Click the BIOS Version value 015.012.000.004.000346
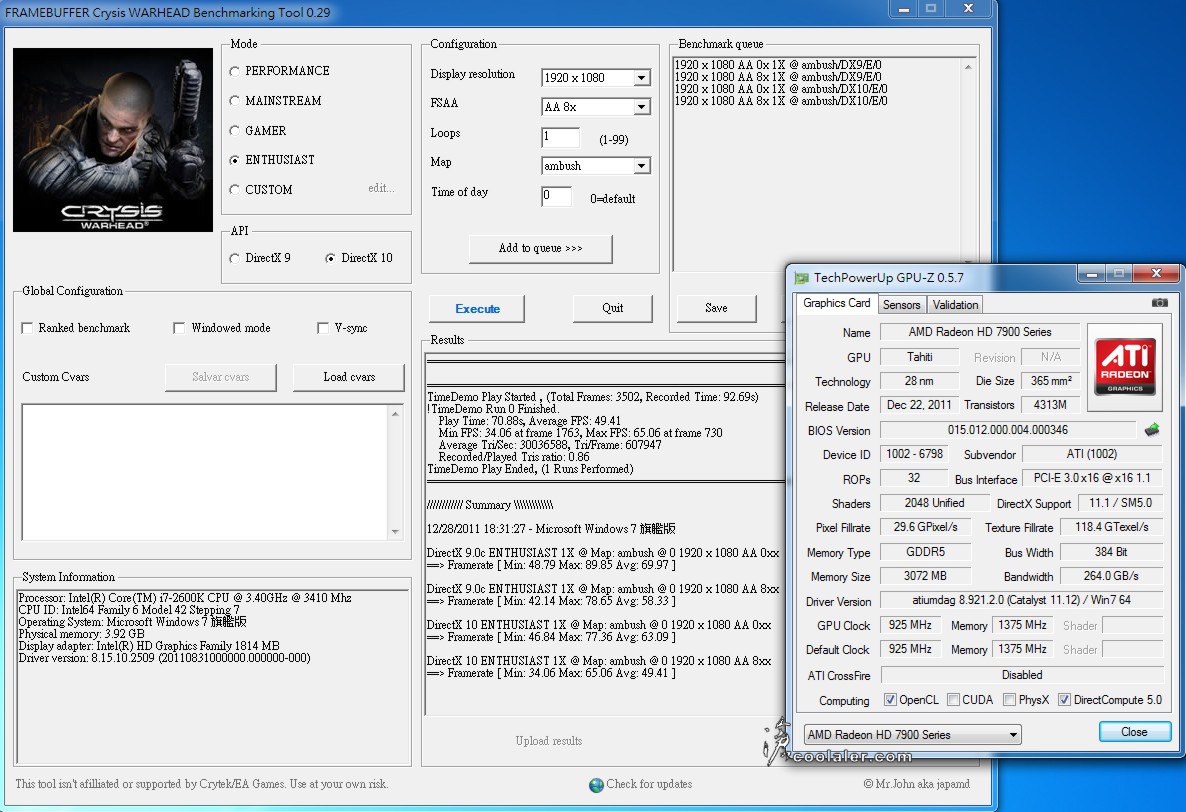Viewport: 1186px width, 812px height. tap(1007, 430)
